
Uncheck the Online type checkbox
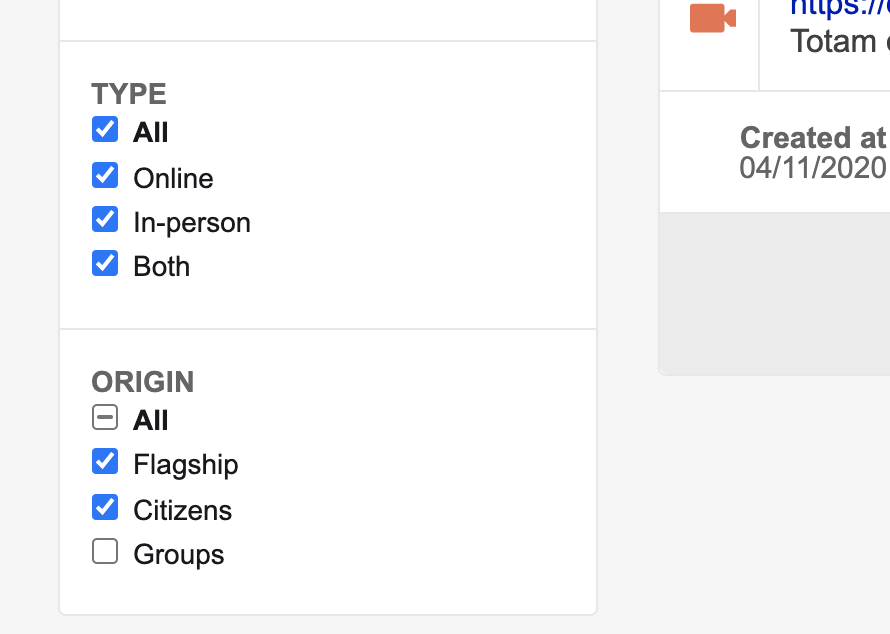(105, 176)
